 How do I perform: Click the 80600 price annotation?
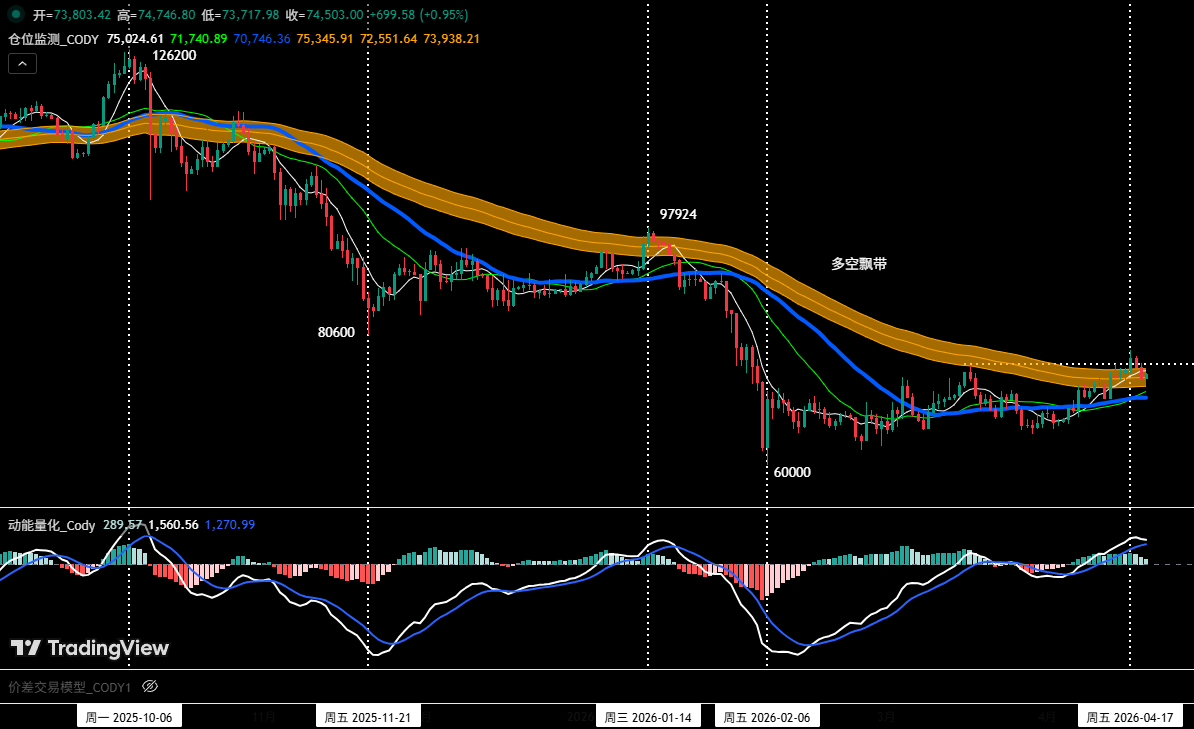point(336,332)
